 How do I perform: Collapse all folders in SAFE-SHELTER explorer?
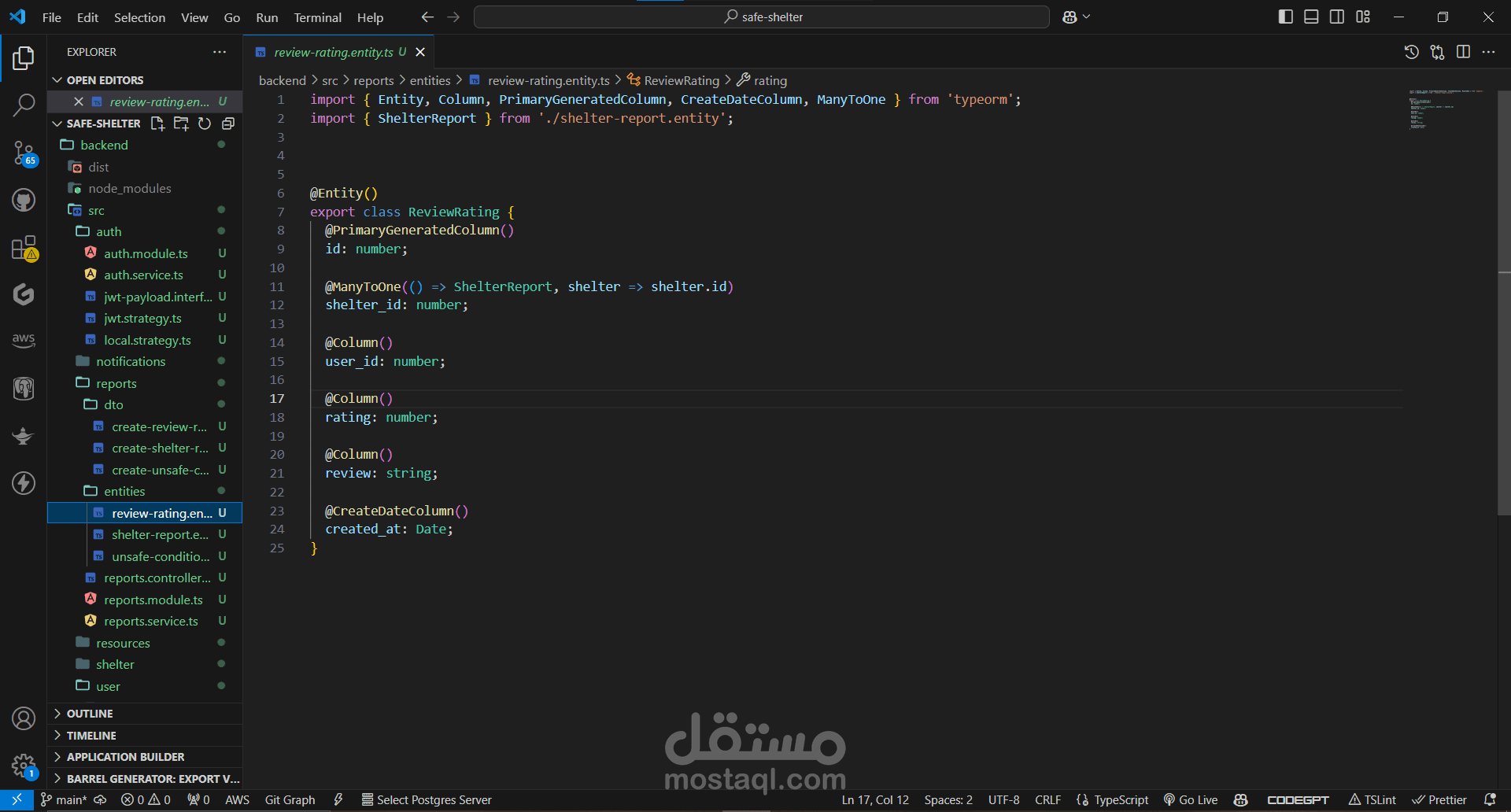pyautogui.click(x=228, y=124)
